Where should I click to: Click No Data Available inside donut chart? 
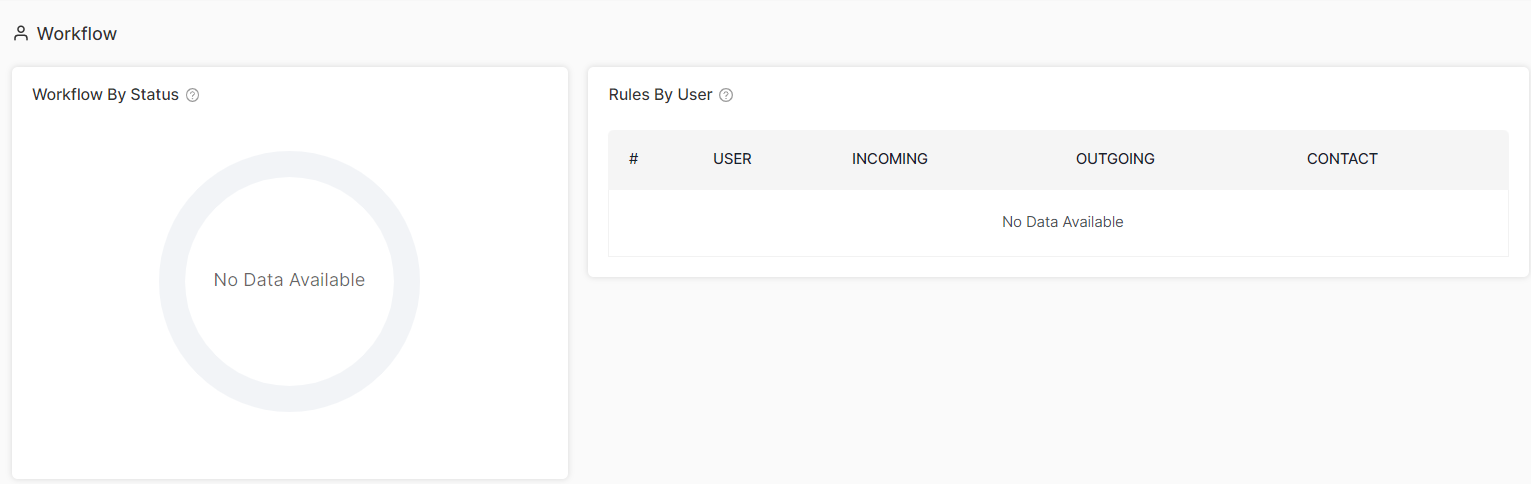pyautogui.click(x=289, y=280)
